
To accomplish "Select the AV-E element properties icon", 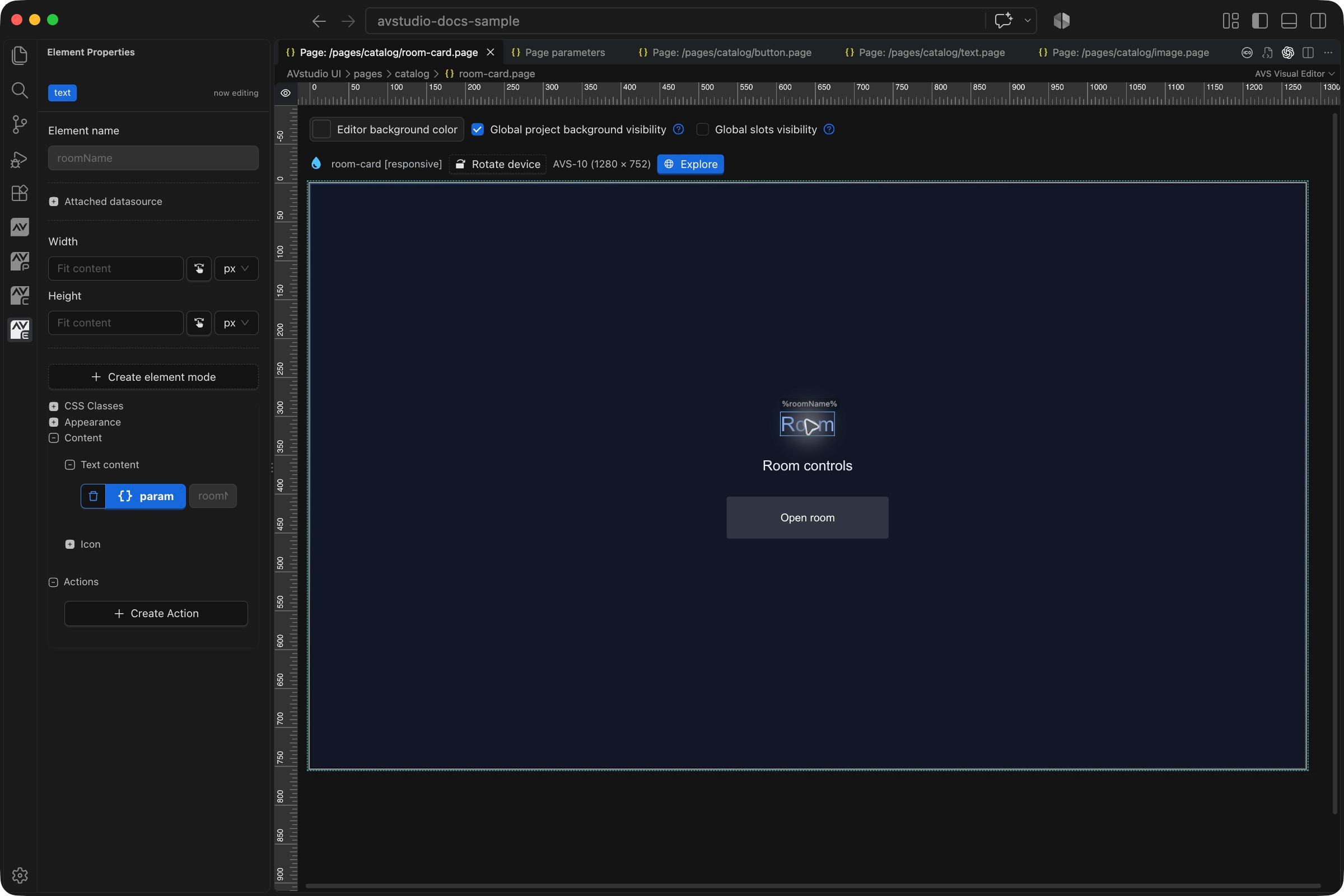I will pyautogui.click(x=20, y=330).
